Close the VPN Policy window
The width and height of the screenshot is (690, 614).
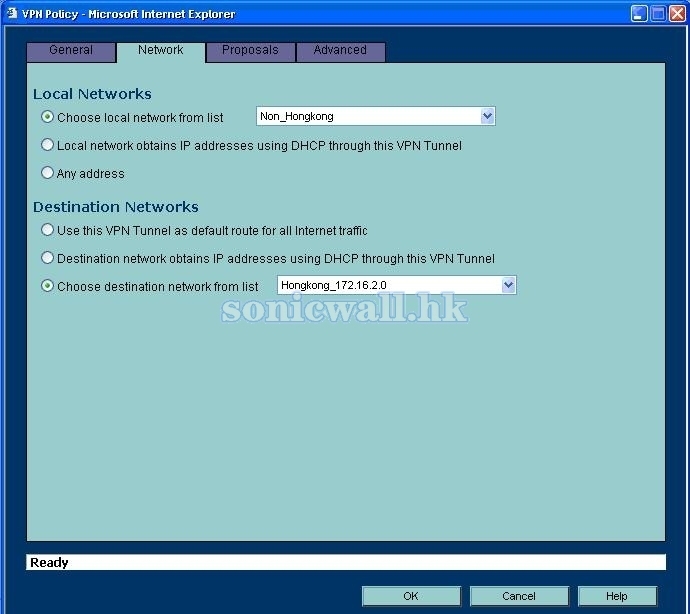point(677,14)
